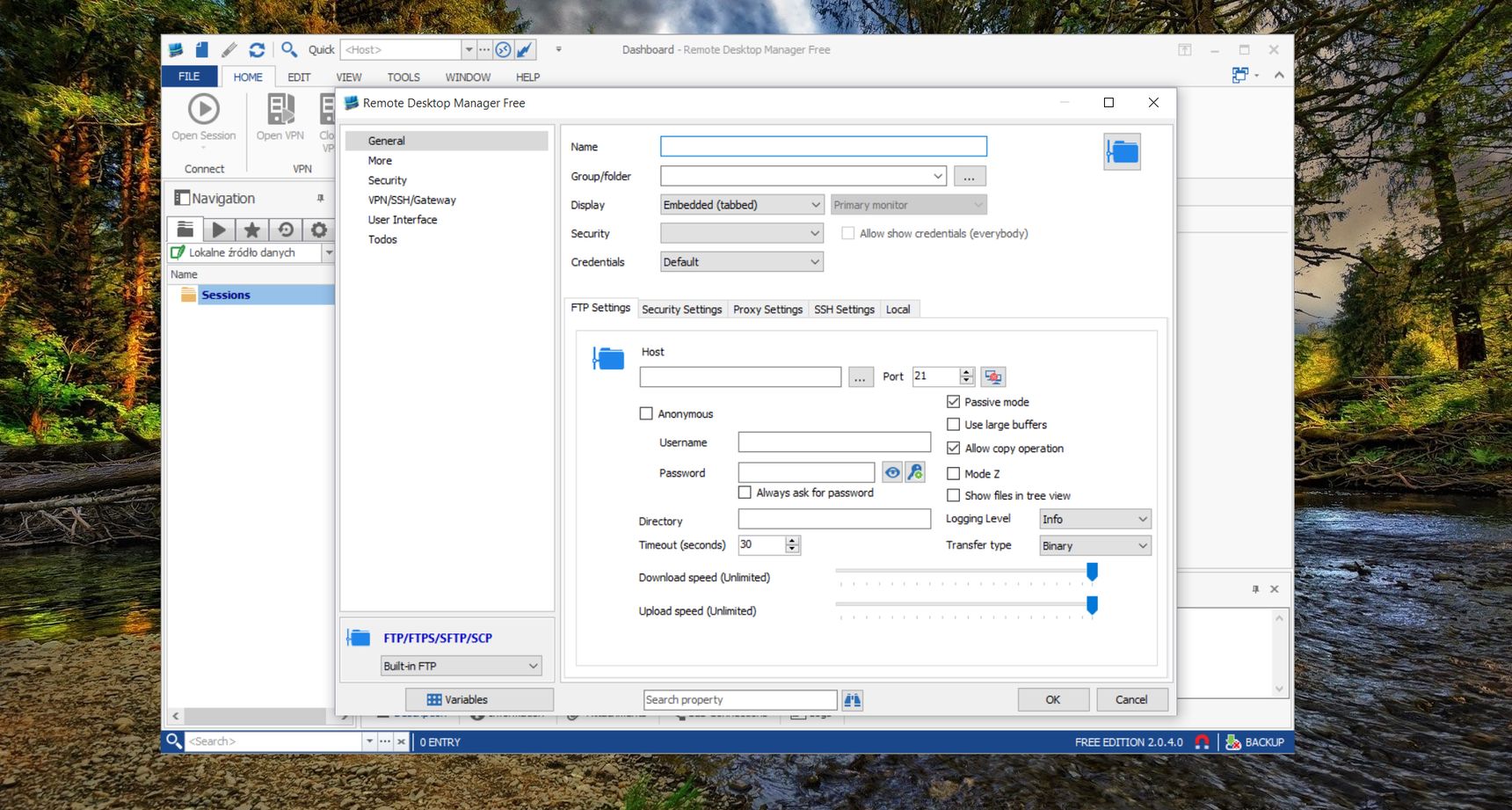Pin the Navigation panel
1512x810 pixels.
click(x=321, y=198)
